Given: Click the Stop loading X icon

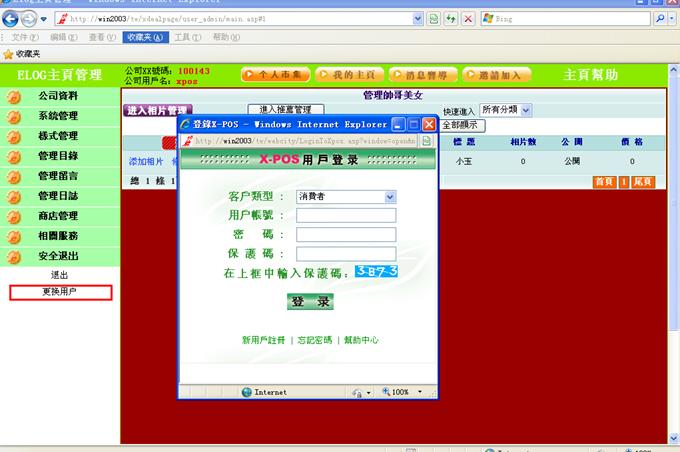Looking at the screenshot, I should [x=467, y=19].
